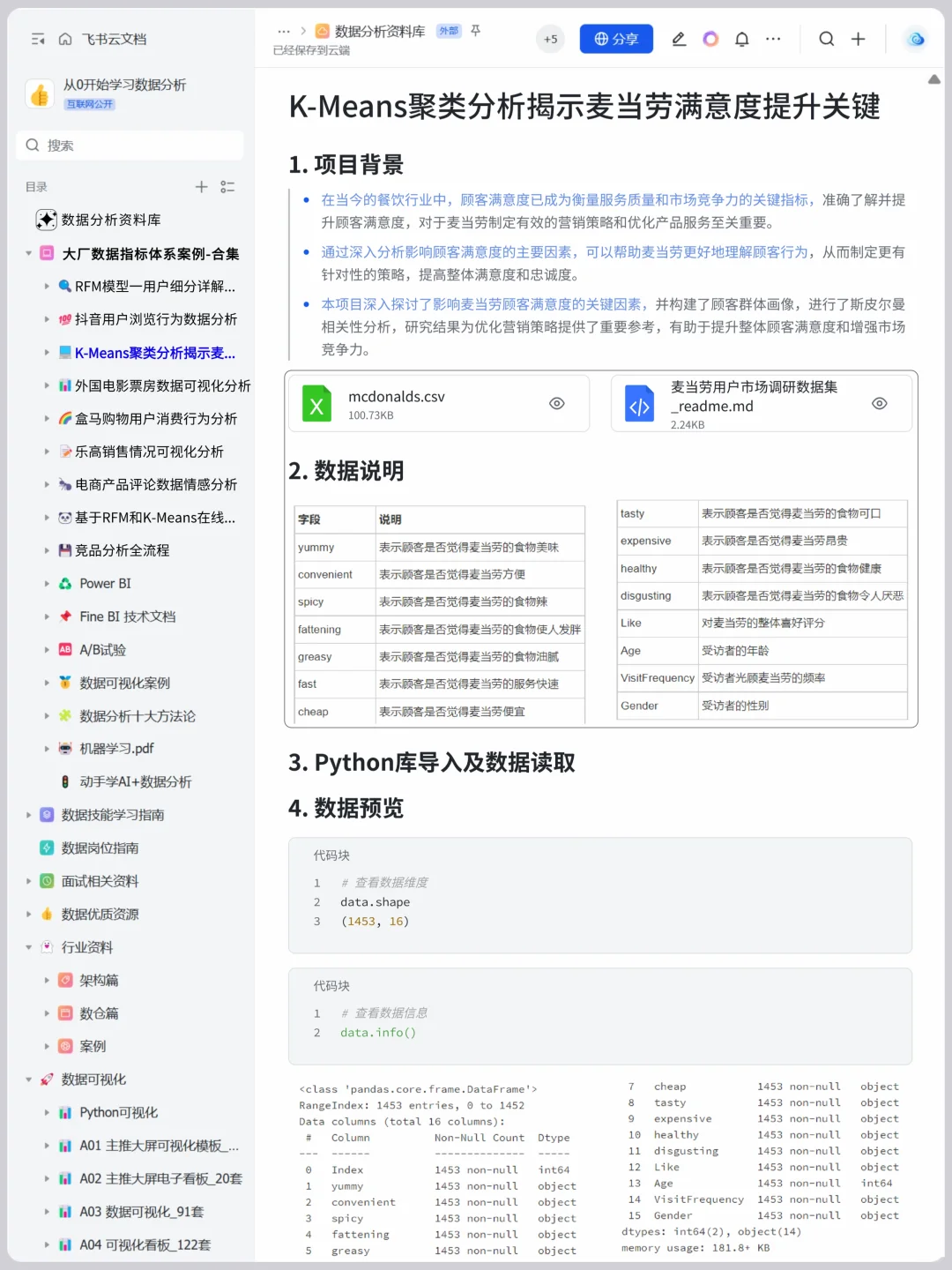Expand the 抖音用户浏览行为数据分析 item
This screenshot has height=1270, width=952.
click(47, 319)
